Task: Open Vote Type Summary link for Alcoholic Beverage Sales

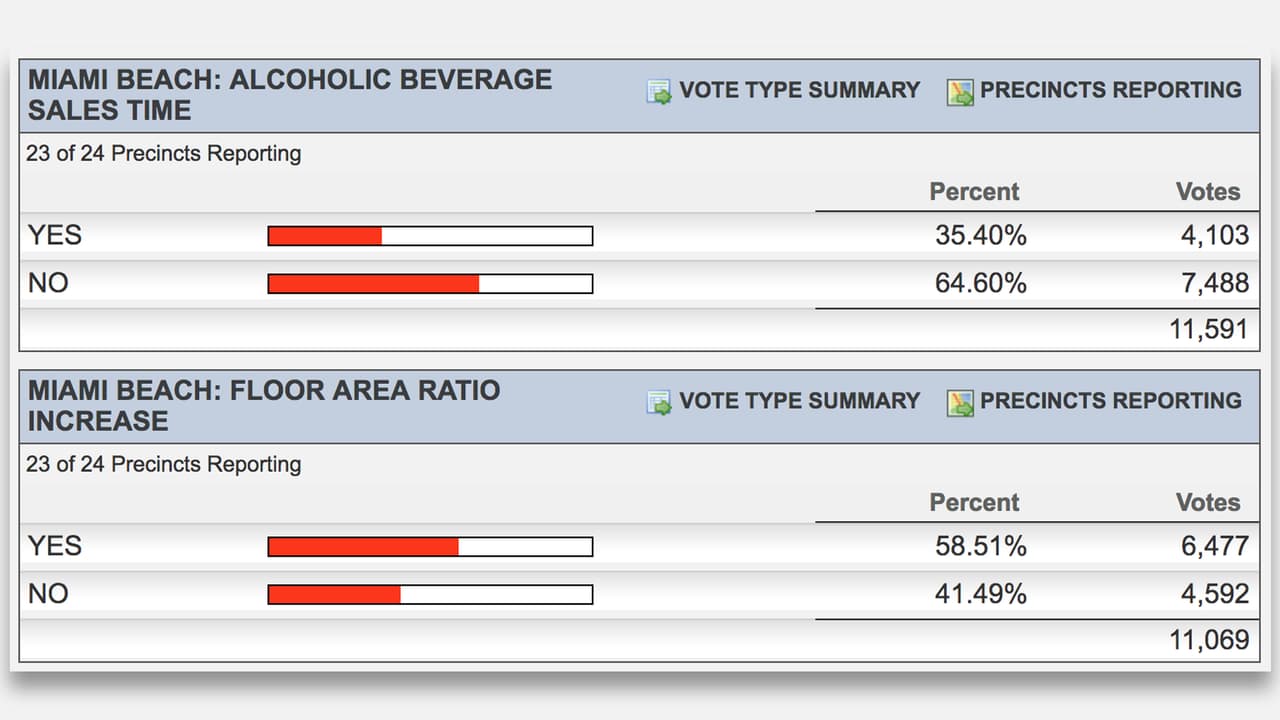Action: (x=799, y=90)
